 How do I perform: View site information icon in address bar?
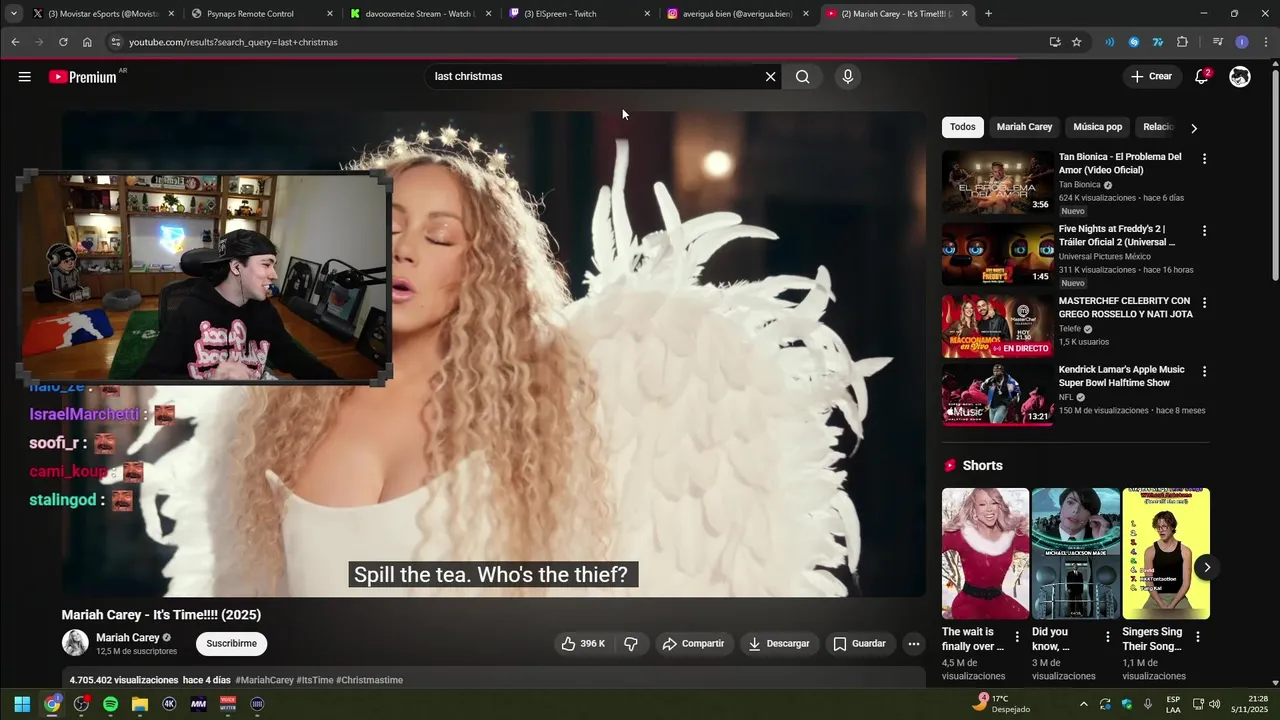coord(116,42)
